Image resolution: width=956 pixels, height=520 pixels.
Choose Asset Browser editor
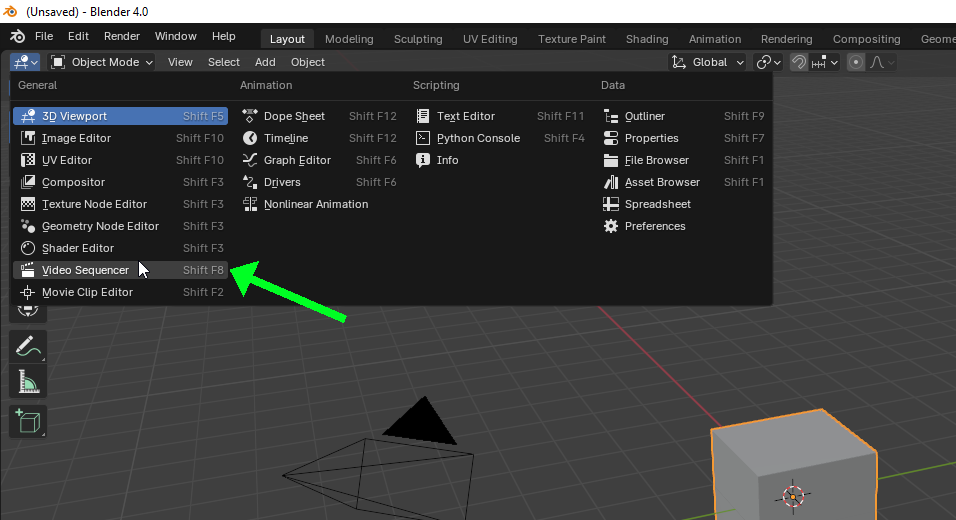point(683,182)
